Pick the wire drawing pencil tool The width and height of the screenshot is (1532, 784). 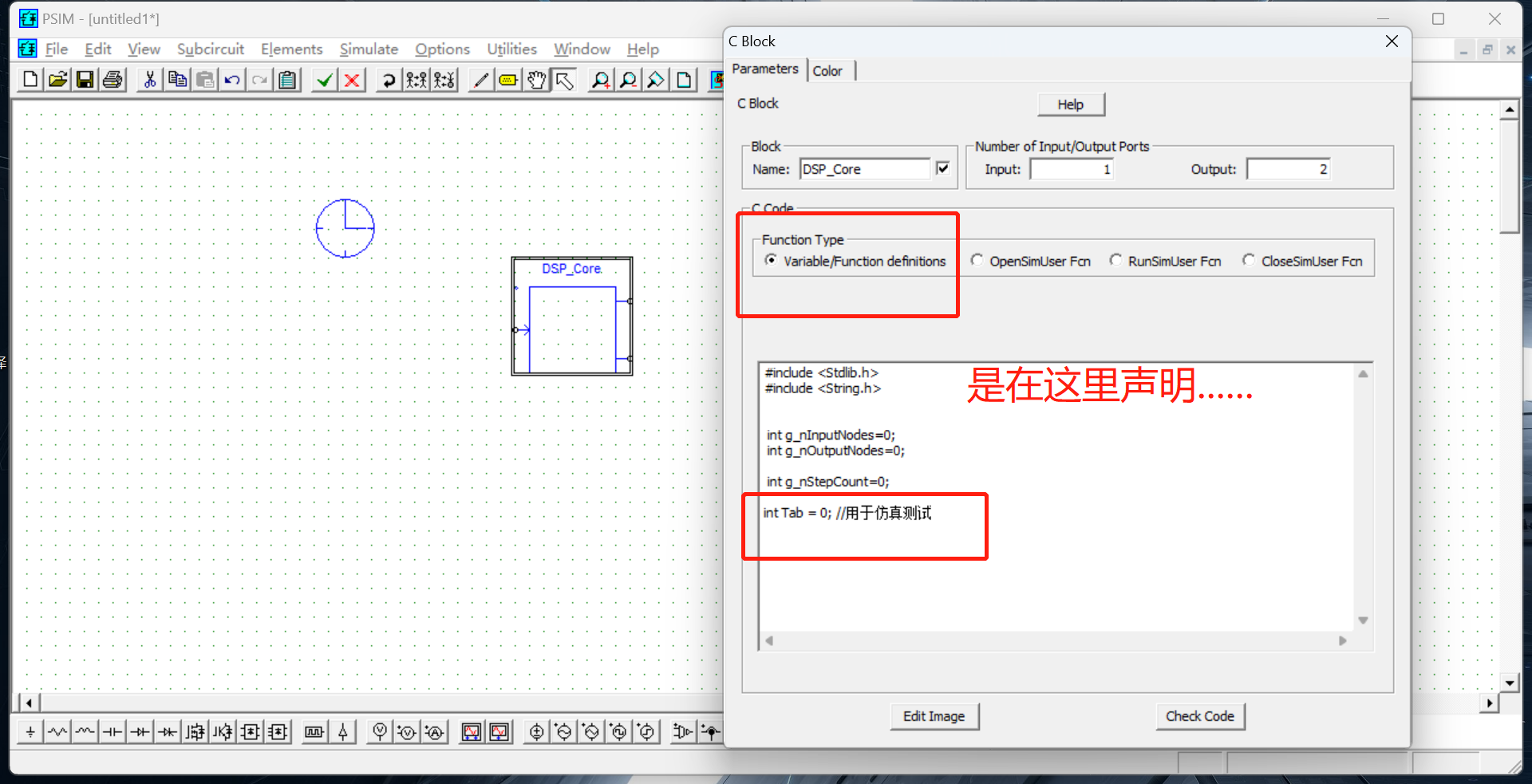480,80
